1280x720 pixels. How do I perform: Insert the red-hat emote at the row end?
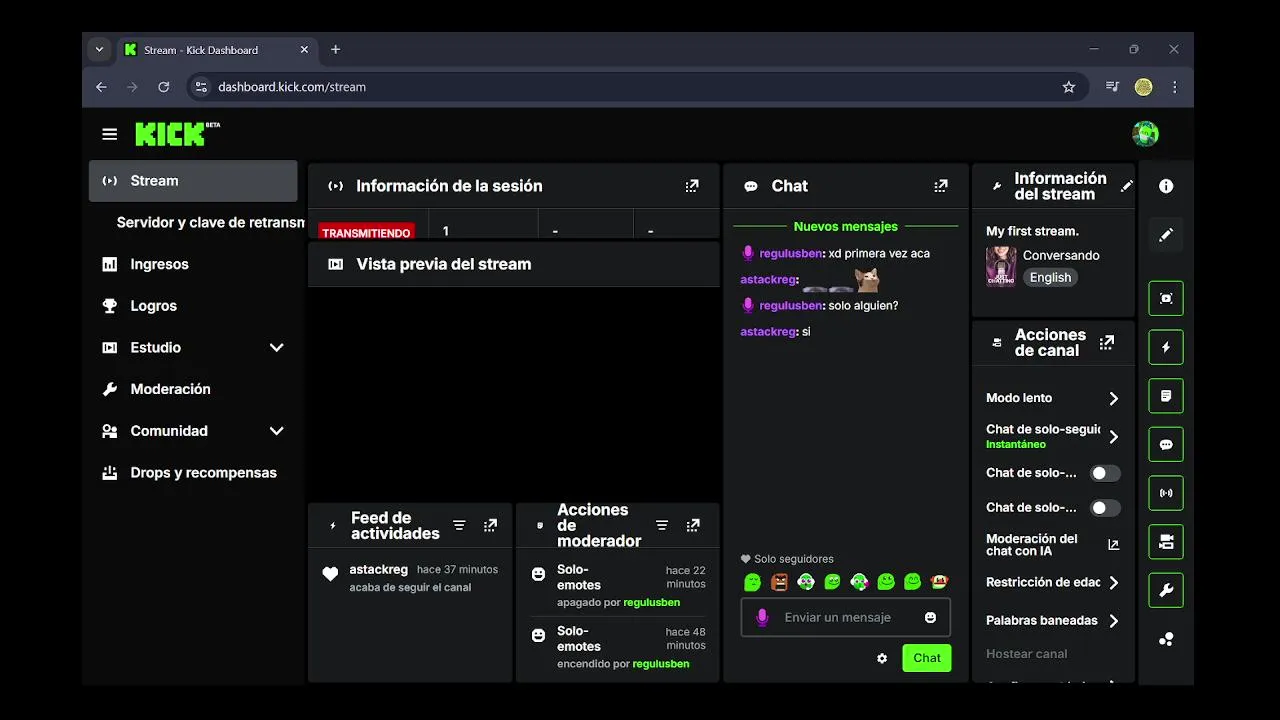coord(938,581)
